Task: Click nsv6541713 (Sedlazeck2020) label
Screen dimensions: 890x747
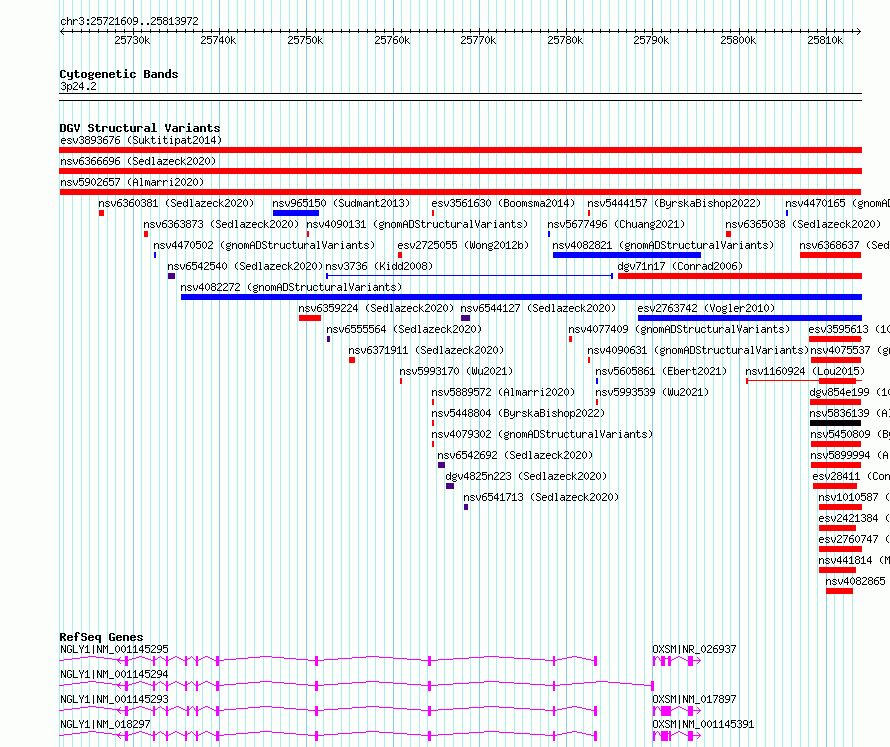Action: tap(541, 497)
